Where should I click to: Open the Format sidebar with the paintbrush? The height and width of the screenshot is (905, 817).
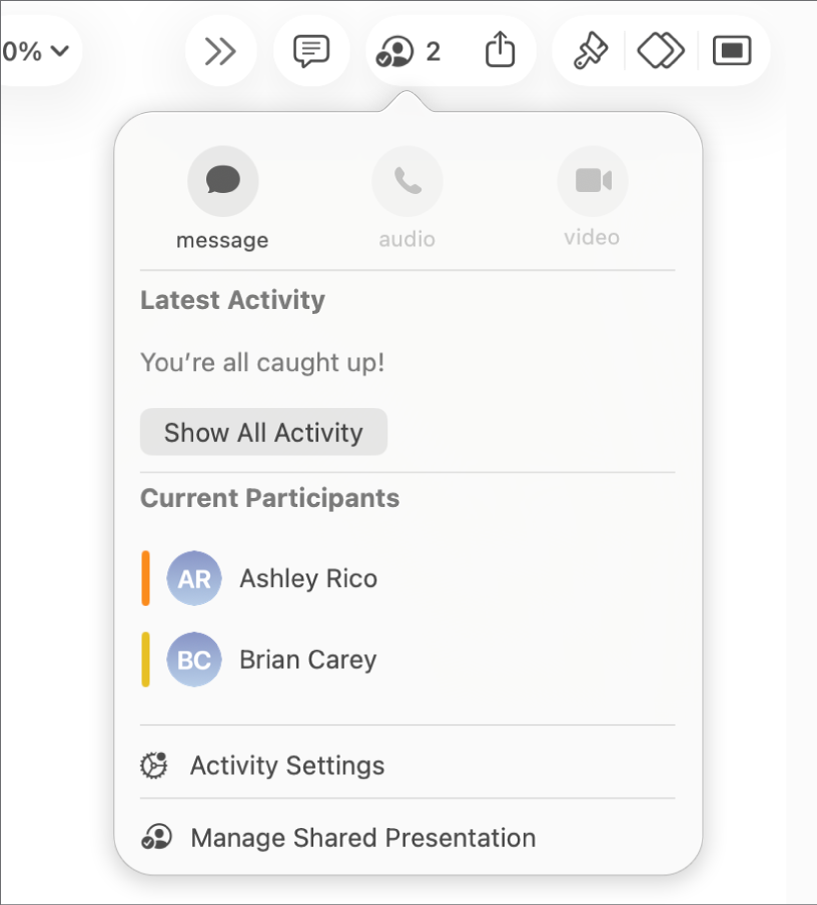pyautogui.click(x=588, y=50)
